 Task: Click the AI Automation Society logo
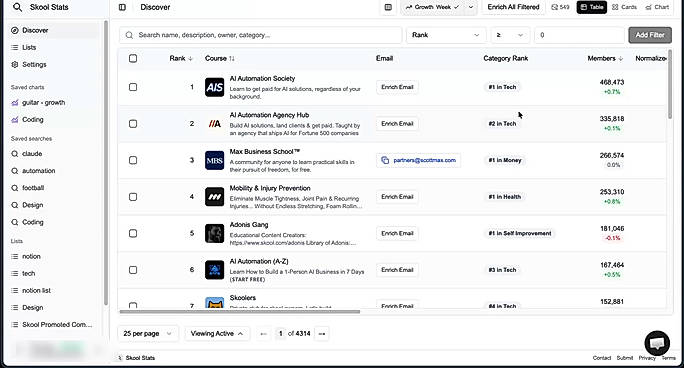point(215,87)
